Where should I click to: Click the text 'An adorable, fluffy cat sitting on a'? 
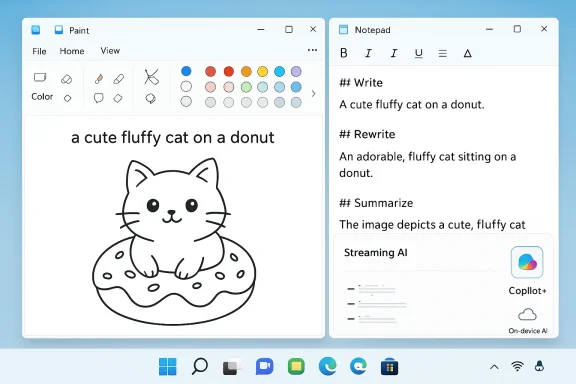pos(428,157)
